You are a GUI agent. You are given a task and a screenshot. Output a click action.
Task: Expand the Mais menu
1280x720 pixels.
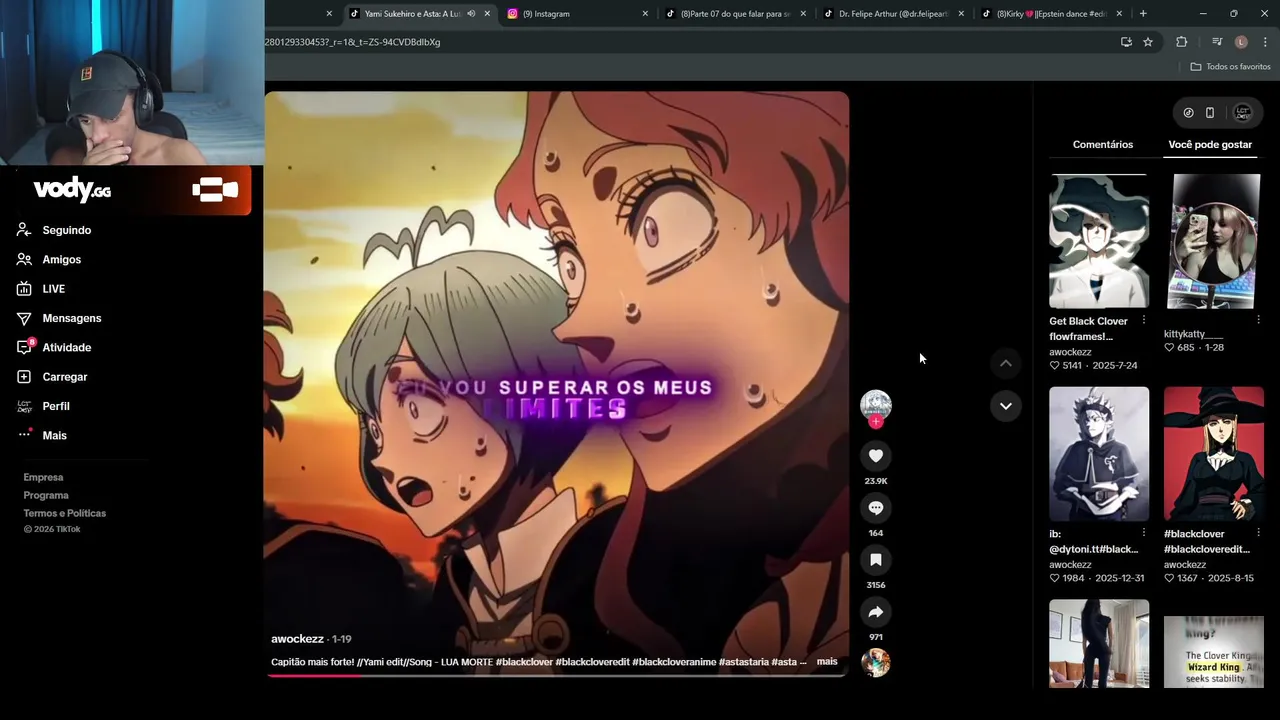54,435
